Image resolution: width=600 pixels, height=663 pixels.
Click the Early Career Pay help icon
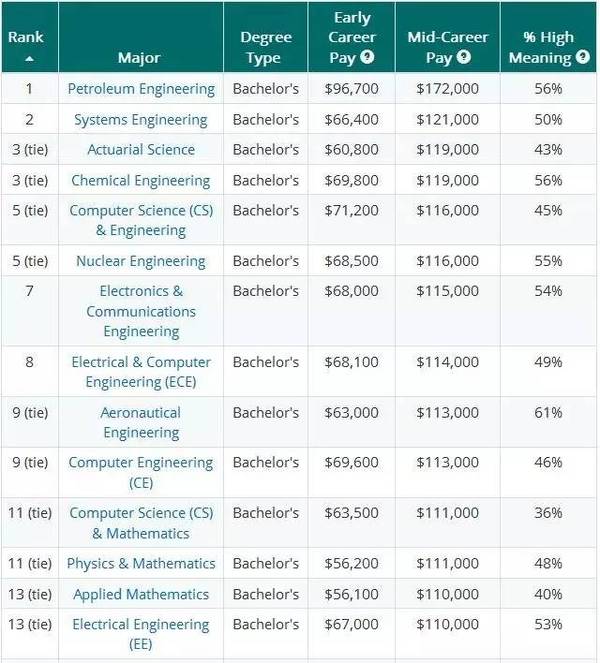[x=367, y=57]
